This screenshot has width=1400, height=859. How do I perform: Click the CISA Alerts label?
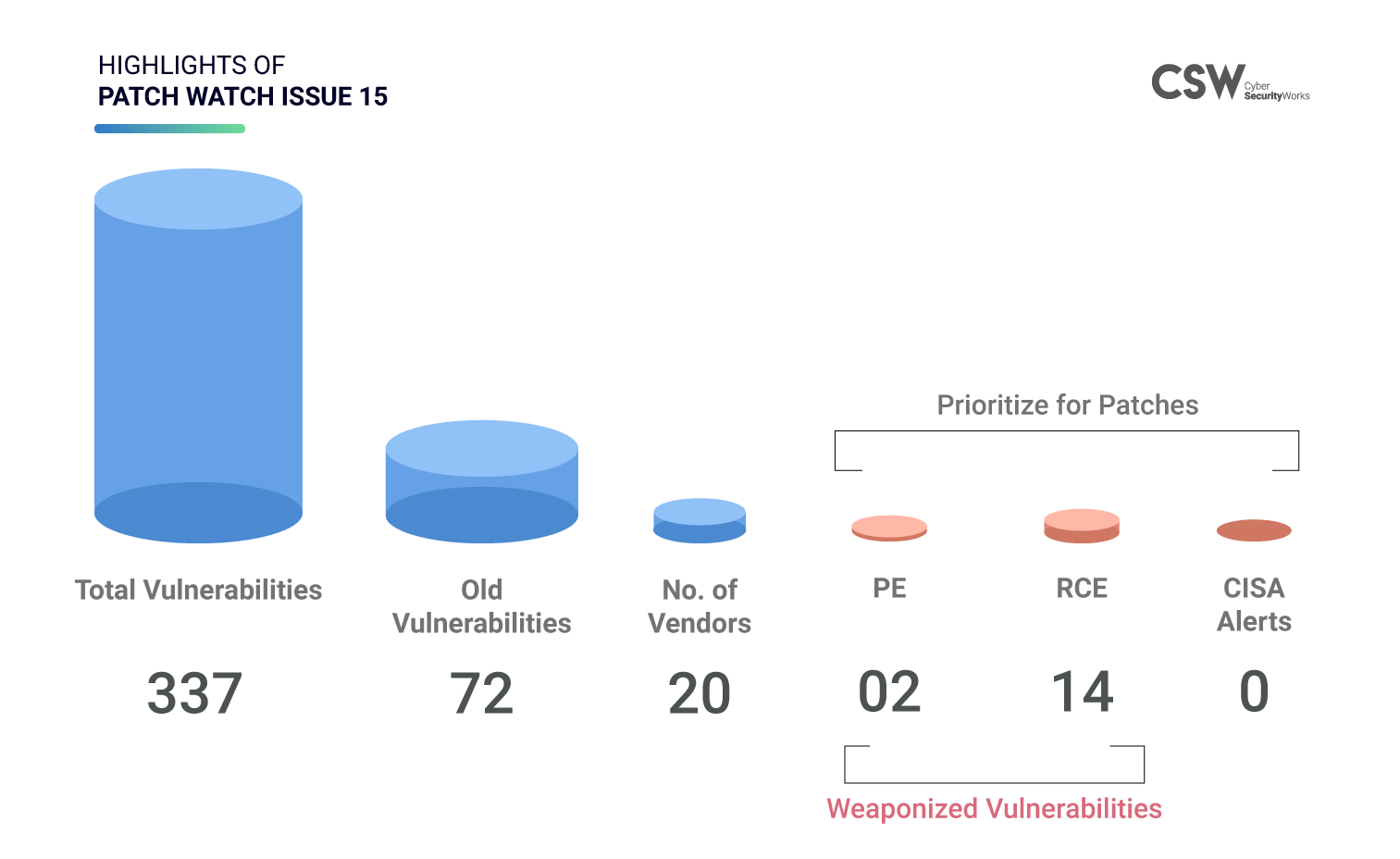pos(1254,604)
